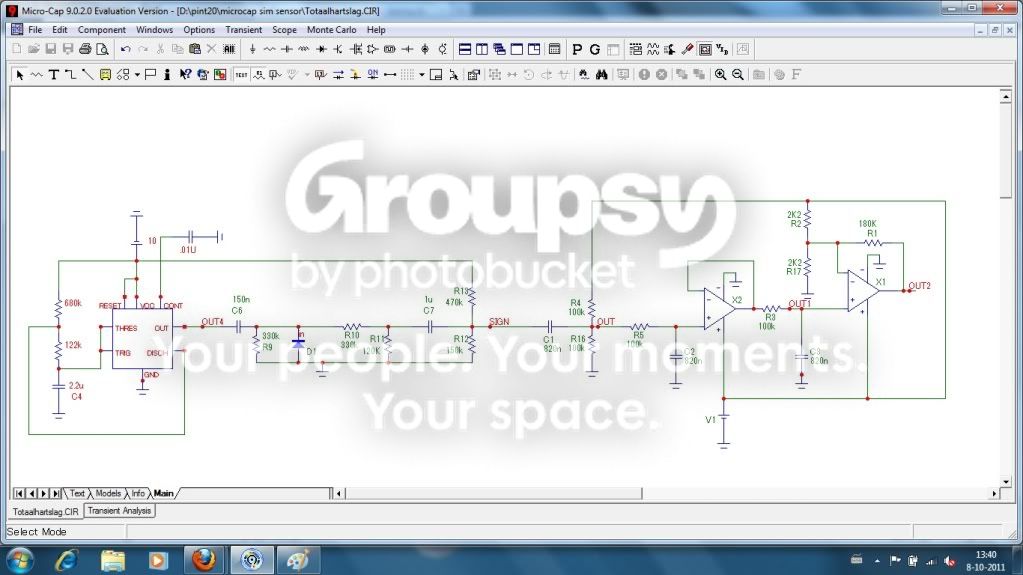Open the Component menu

point(101,29)
